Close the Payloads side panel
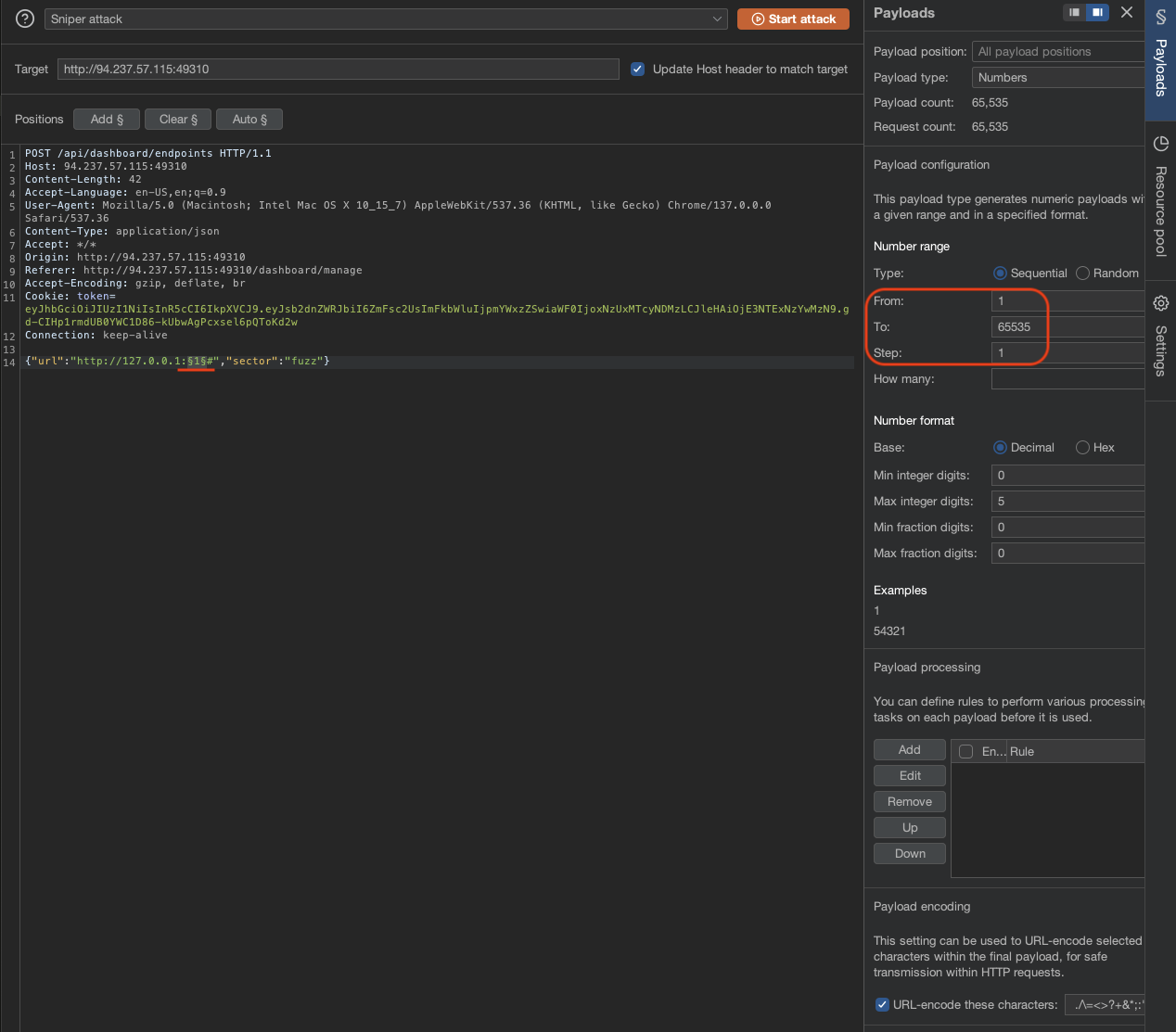This screenshot has width=1176, height=1032. coord(1127,12)
